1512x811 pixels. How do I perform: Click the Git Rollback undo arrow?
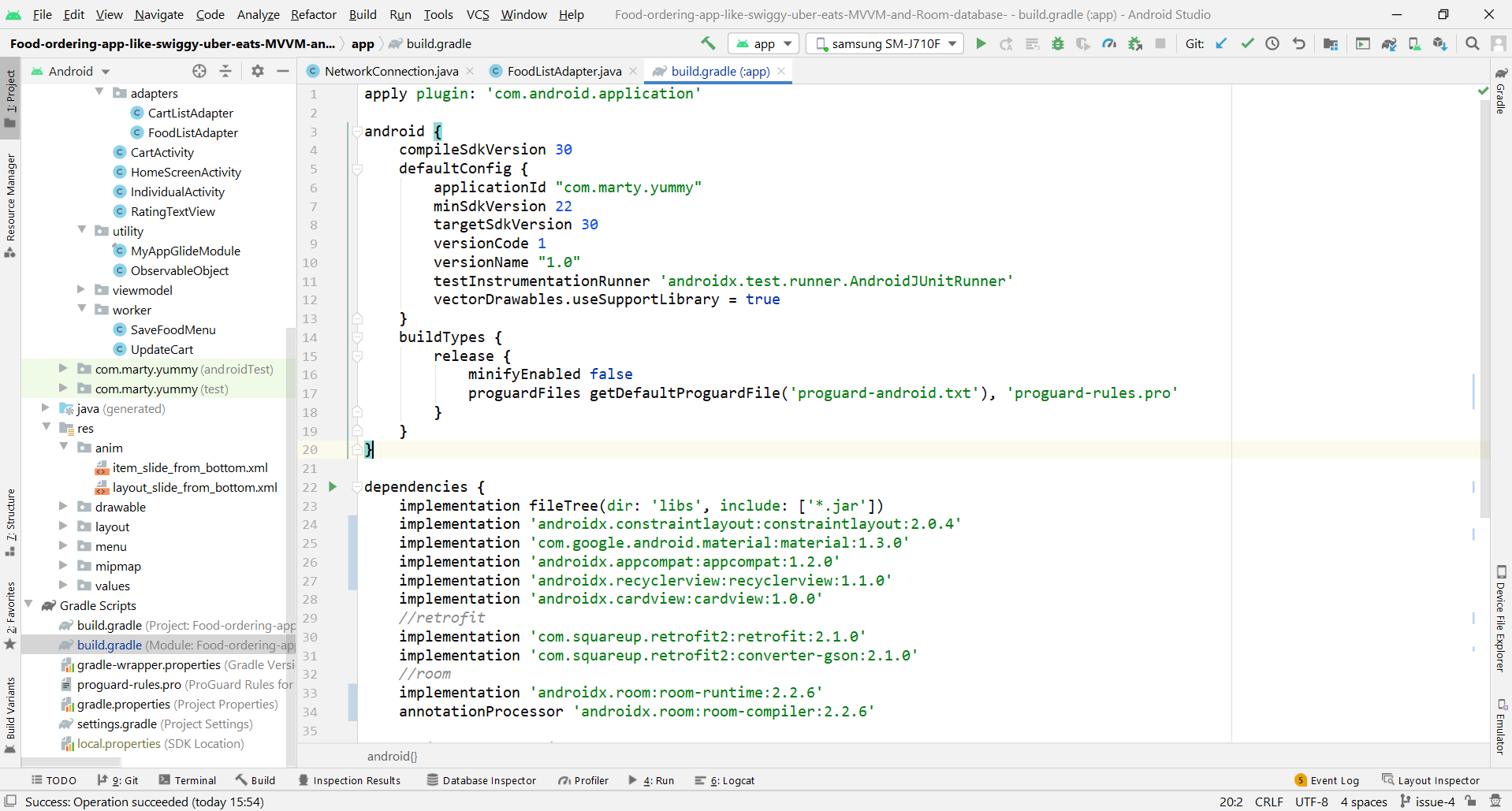pyautogui.click(x=1298, y=43)
